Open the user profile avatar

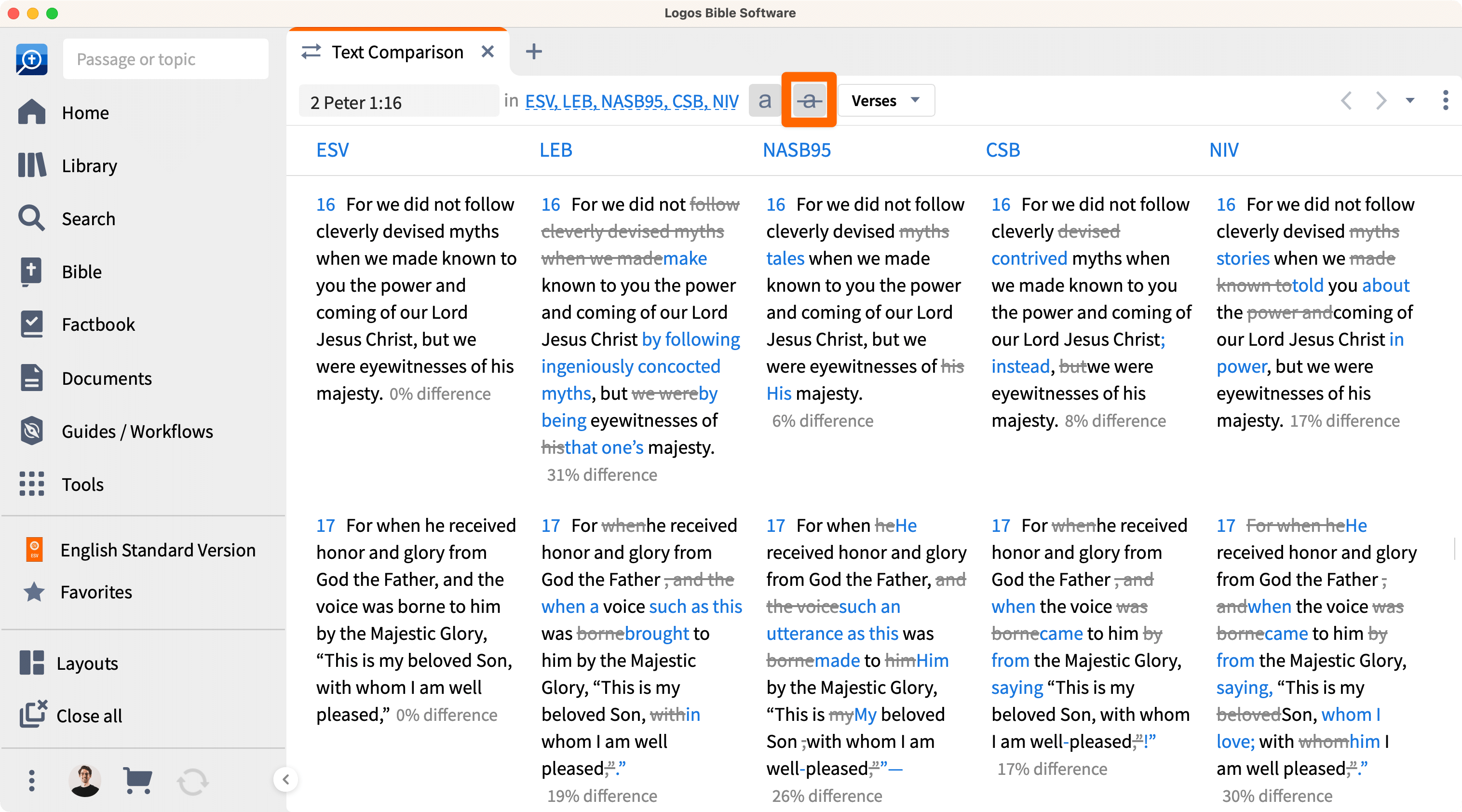click(x=85, y=781)
